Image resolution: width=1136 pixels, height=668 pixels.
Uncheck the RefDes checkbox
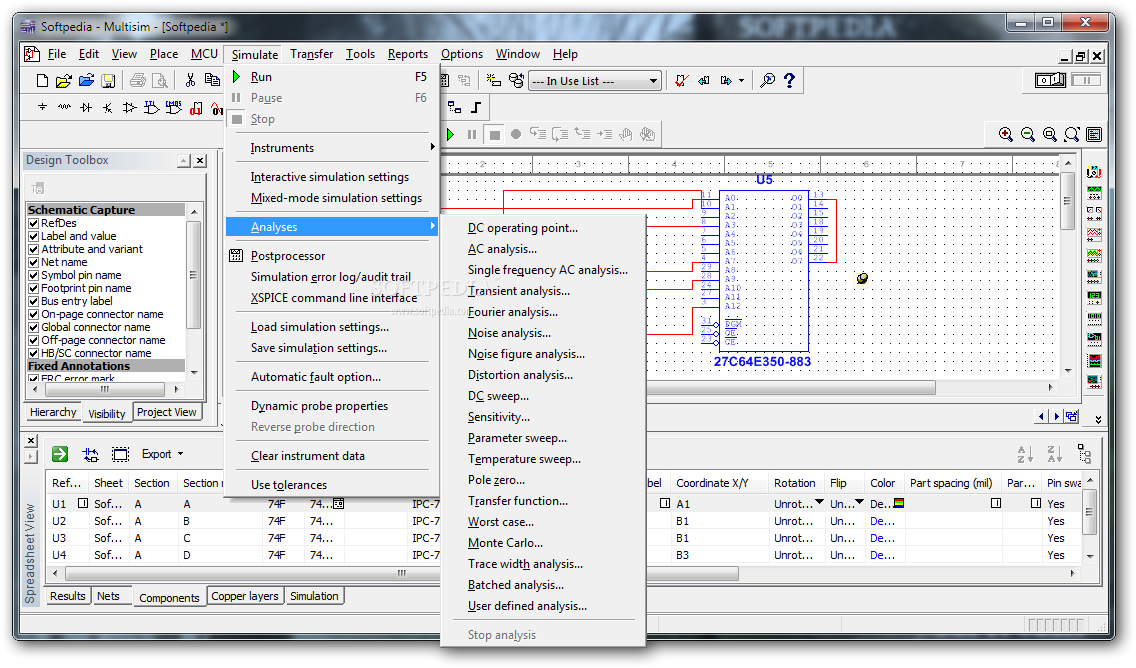point(33,223)
